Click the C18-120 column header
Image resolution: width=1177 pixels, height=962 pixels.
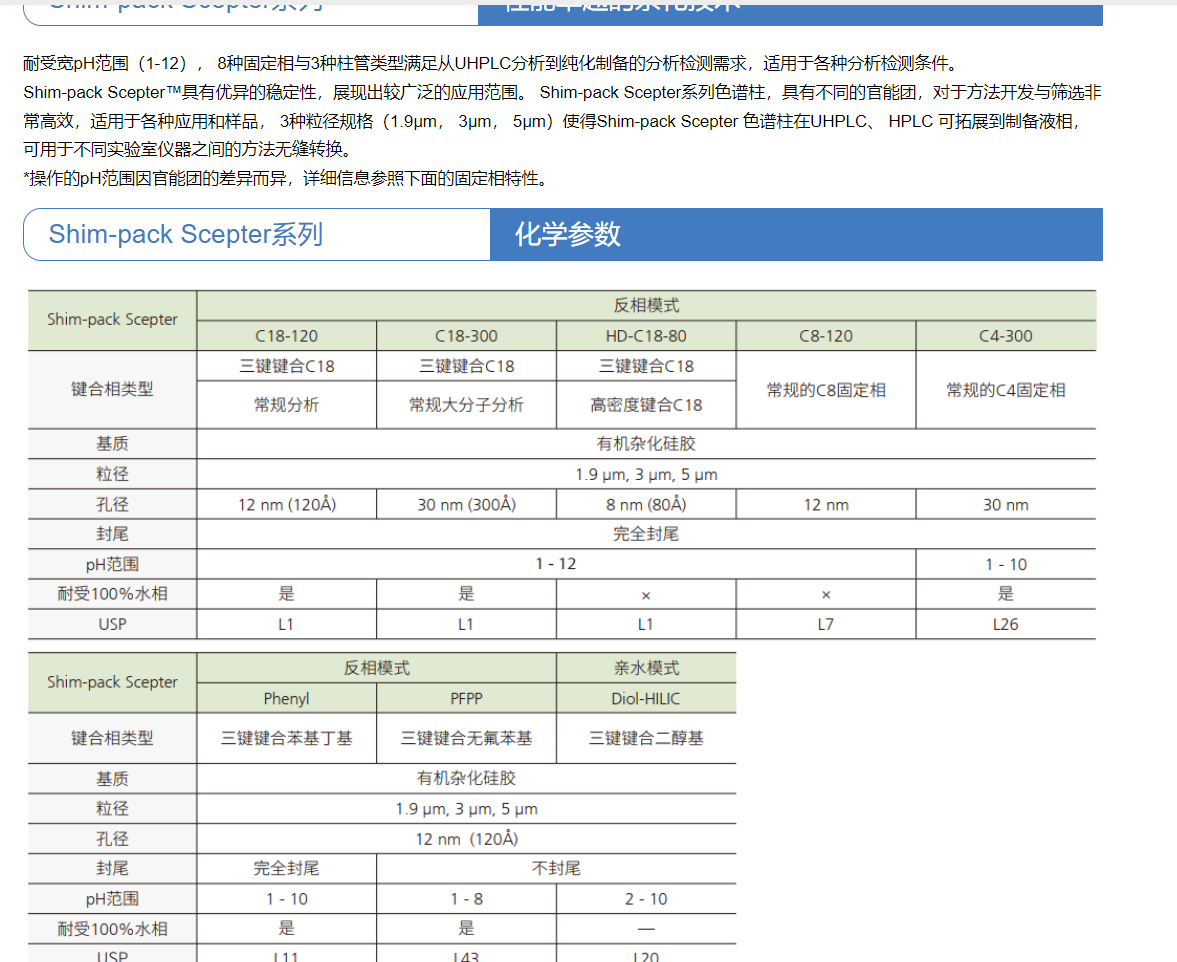286,336
